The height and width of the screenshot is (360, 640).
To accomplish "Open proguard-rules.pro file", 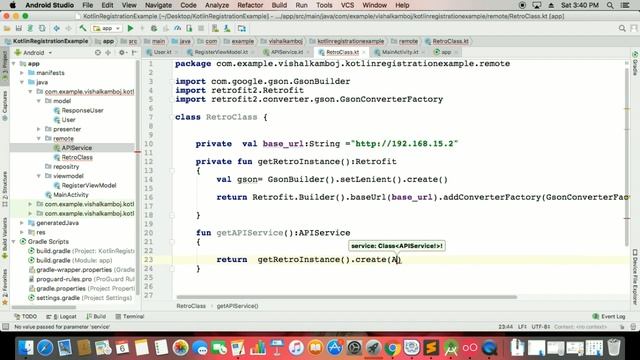I will (x=81, y=280).
